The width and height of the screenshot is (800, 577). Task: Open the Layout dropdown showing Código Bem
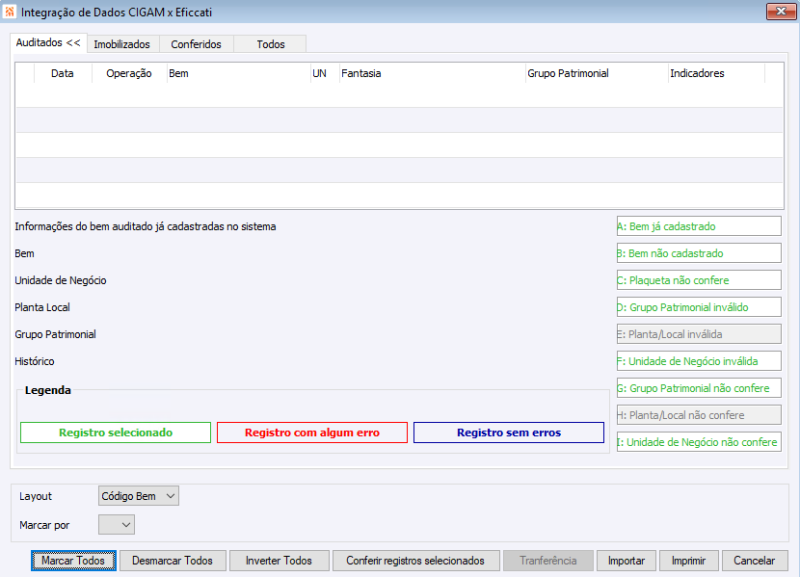point(138,495)
